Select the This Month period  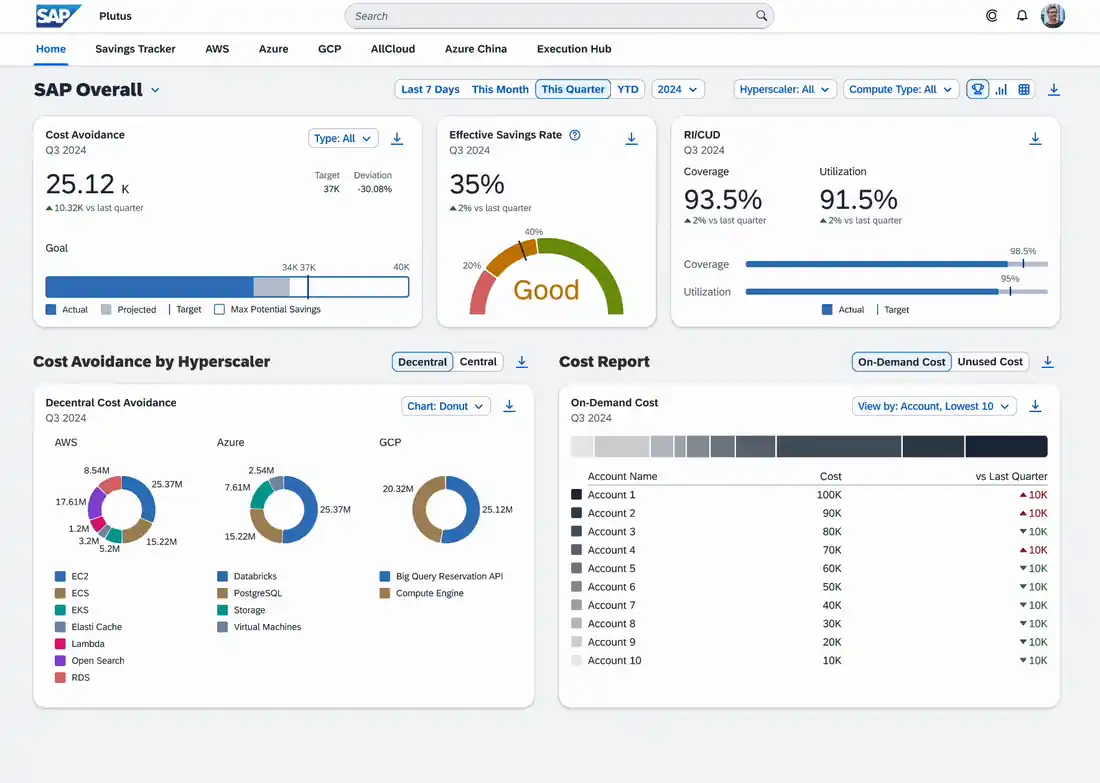coord(500,89)
